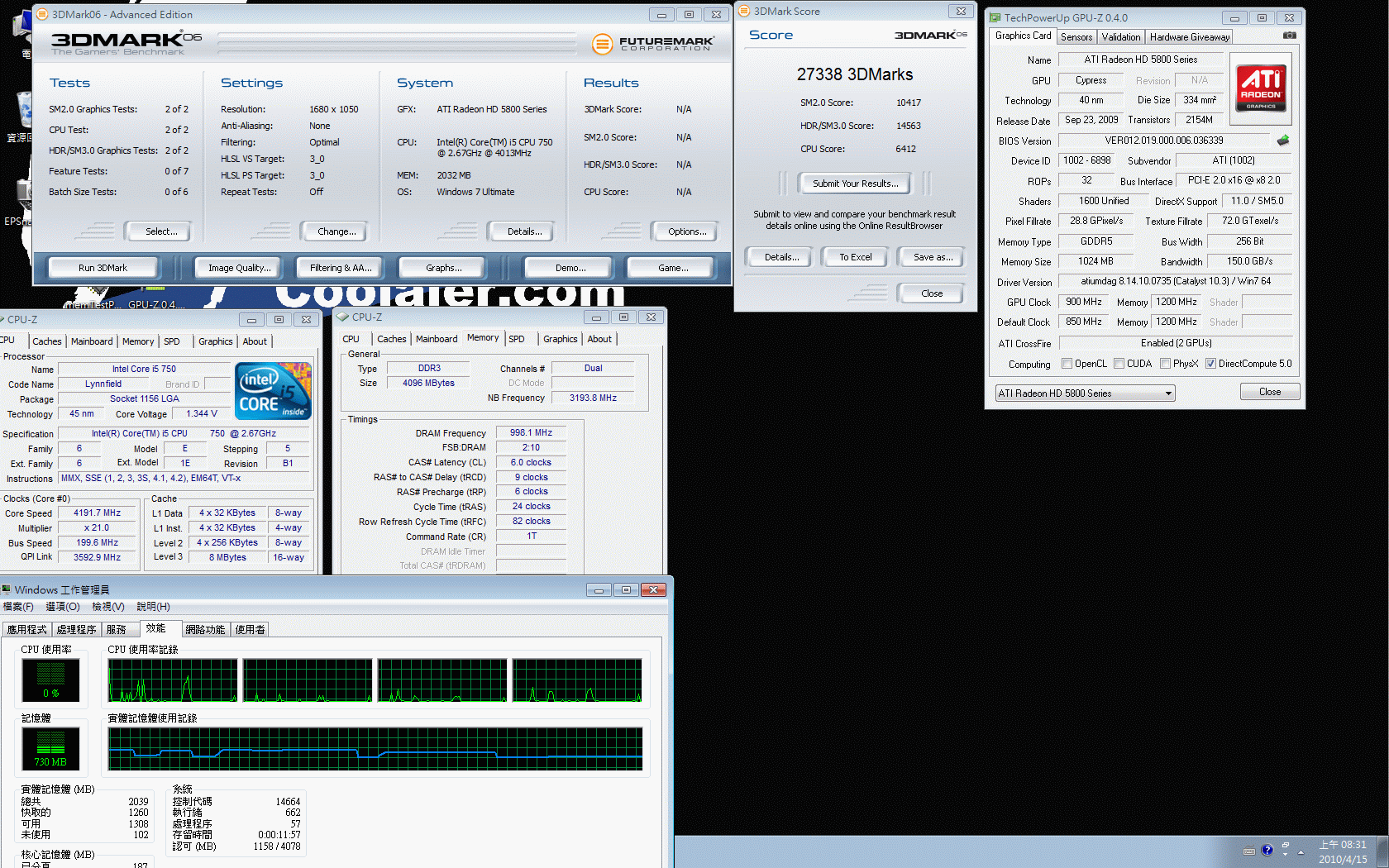Click the language bar restore icon
Screen dimensions: 1389x868
tap(1286, 846)
